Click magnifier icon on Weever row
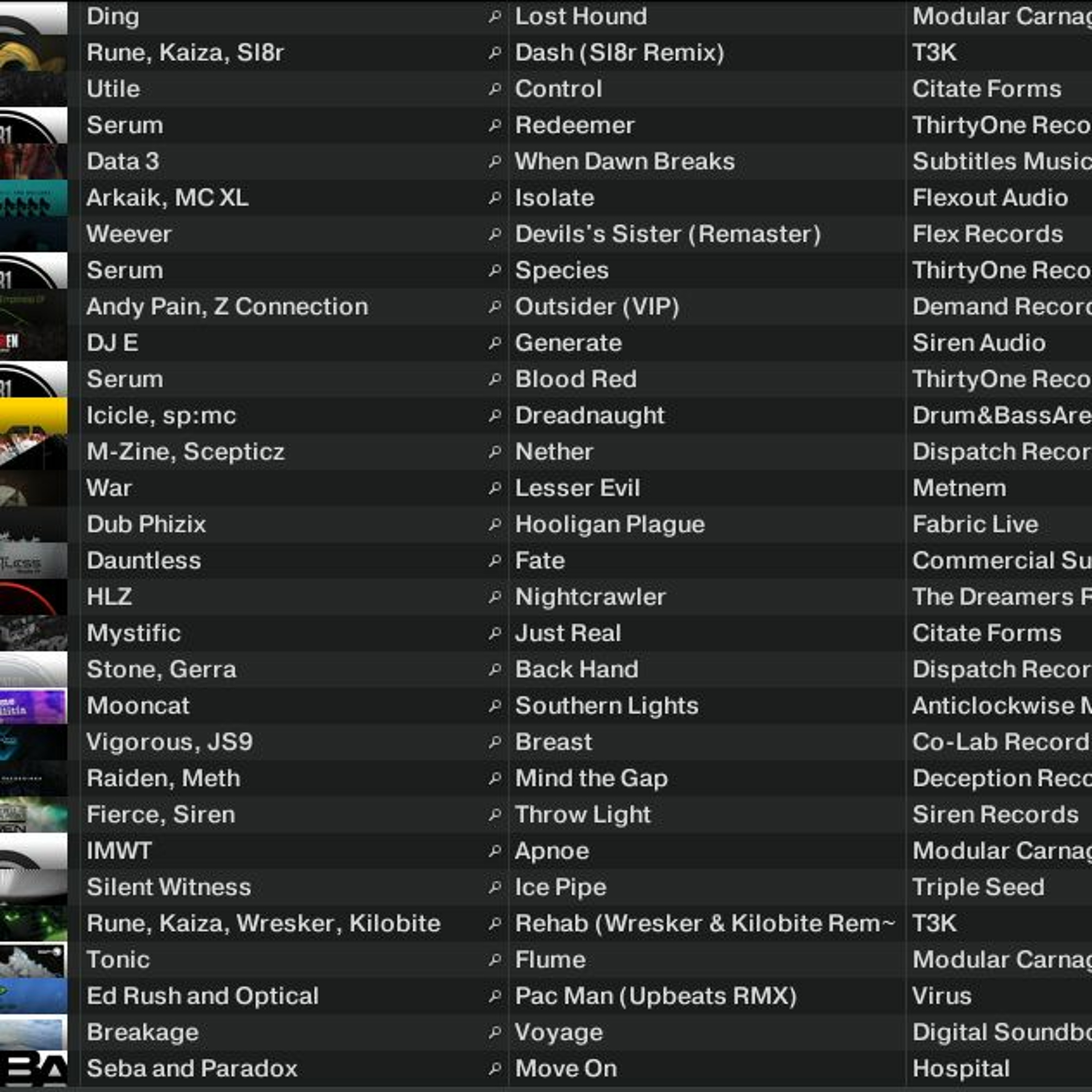The height and width of the screenshot is (1092, 1092). tap(495, 234)
